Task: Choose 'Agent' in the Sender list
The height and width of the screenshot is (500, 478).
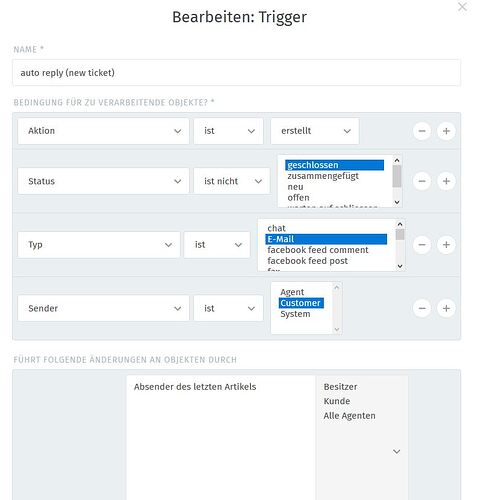Action: pos(292,292)
